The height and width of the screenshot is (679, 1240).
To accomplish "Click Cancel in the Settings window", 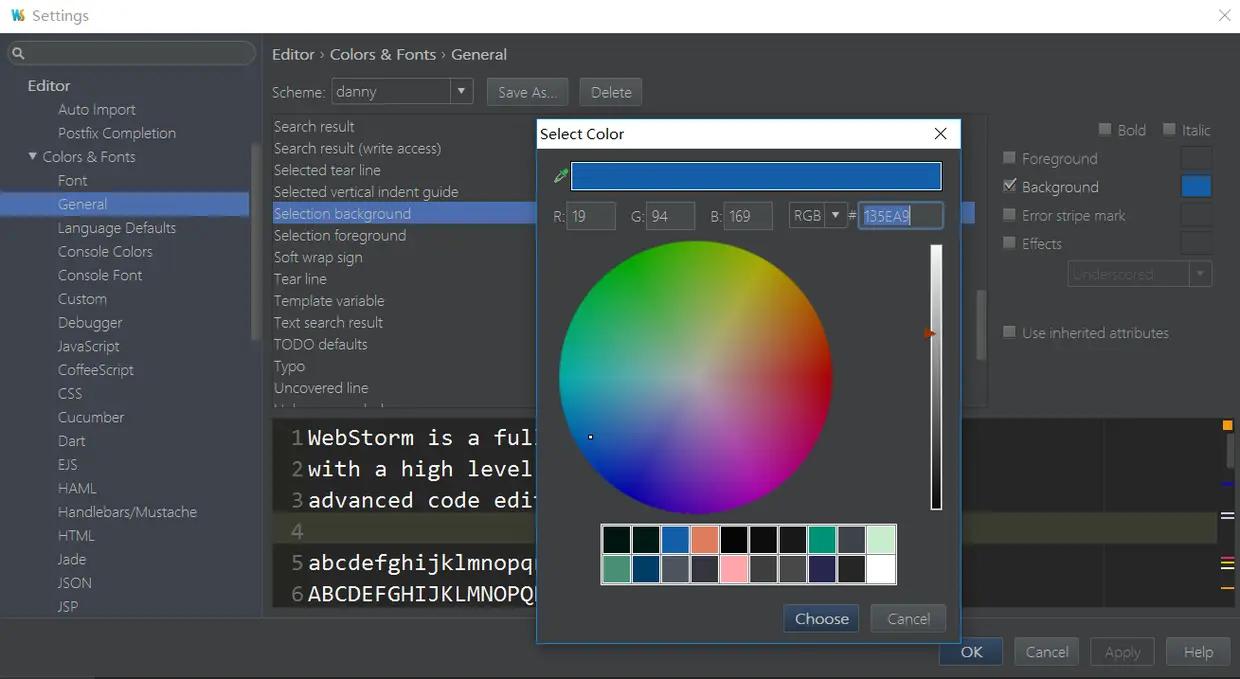I will [x=1047, y=652].
